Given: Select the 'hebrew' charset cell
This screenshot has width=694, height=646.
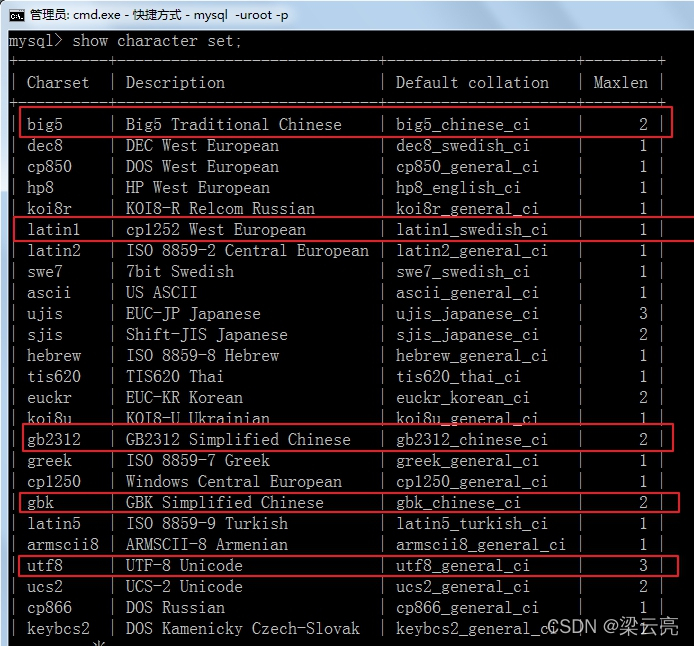Looking at the screenshot, I should [54, 356].
